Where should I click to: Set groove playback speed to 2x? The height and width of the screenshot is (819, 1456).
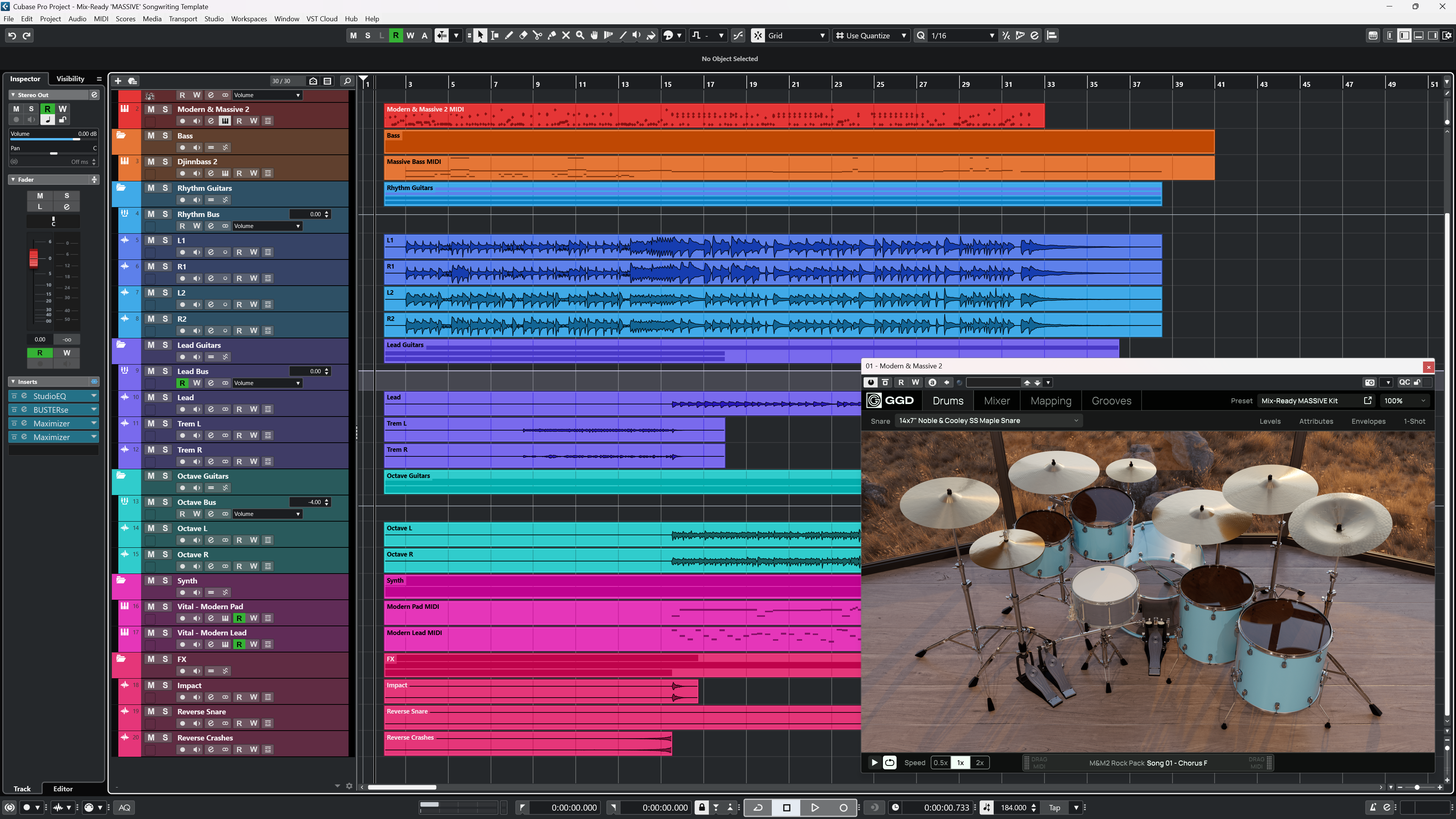pyautogui.click(x=980, y=762)
